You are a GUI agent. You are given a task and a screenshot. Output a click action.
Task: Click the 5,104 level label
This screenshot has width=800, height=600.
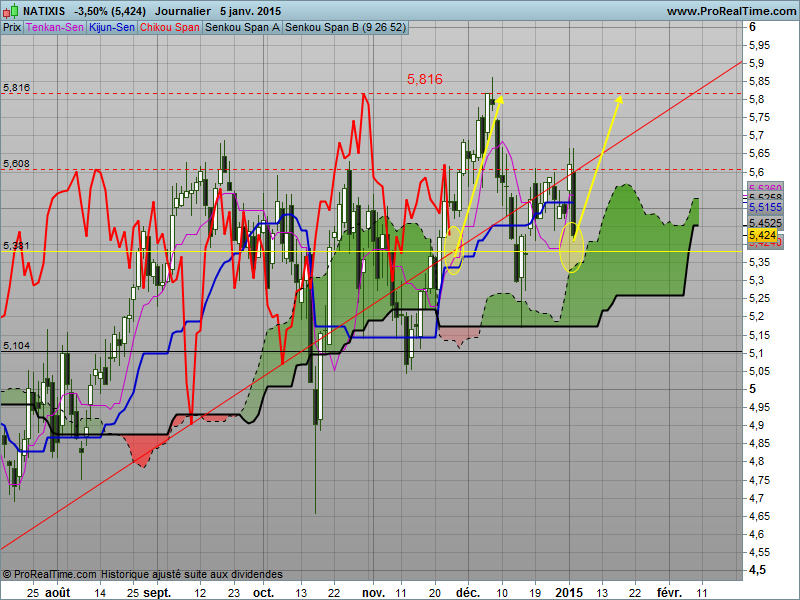point(16,346)
